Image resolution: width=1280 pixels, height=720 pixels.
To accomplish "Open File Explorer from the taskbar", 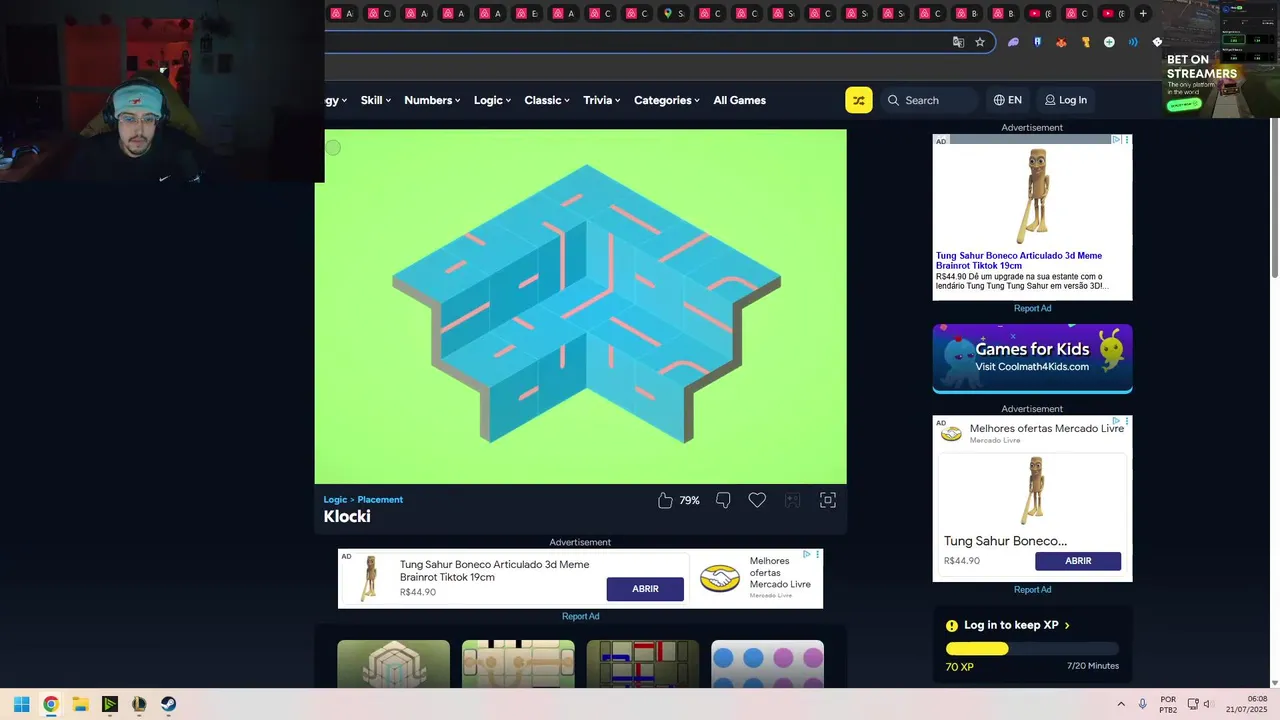I will coord(80,704).
